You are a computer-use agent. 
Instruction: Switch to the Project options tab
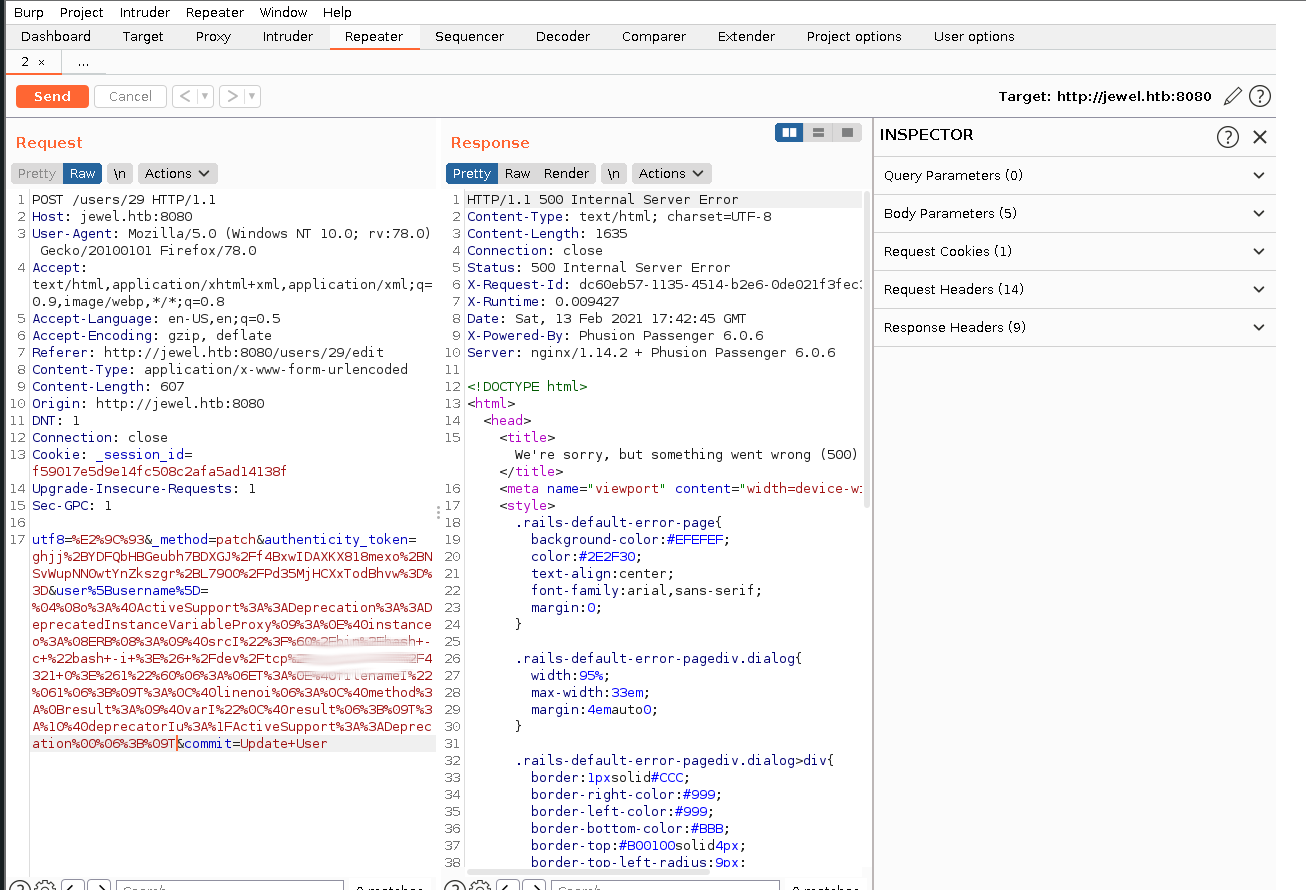pos(854,36)
